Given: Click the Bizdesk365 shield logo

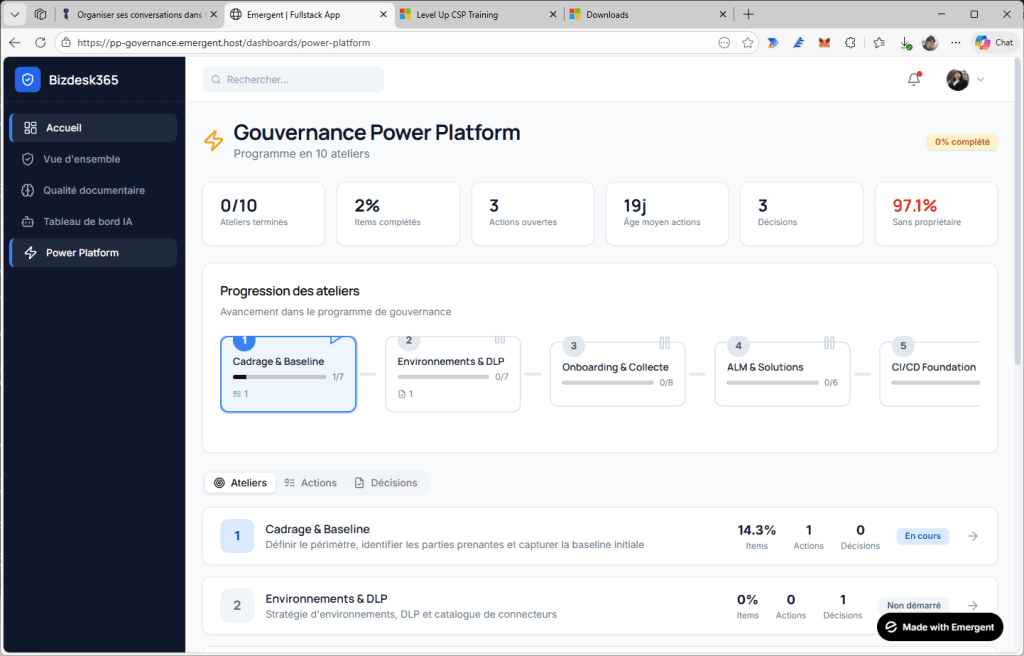Looking at the screenshot, I should [28, 80].
